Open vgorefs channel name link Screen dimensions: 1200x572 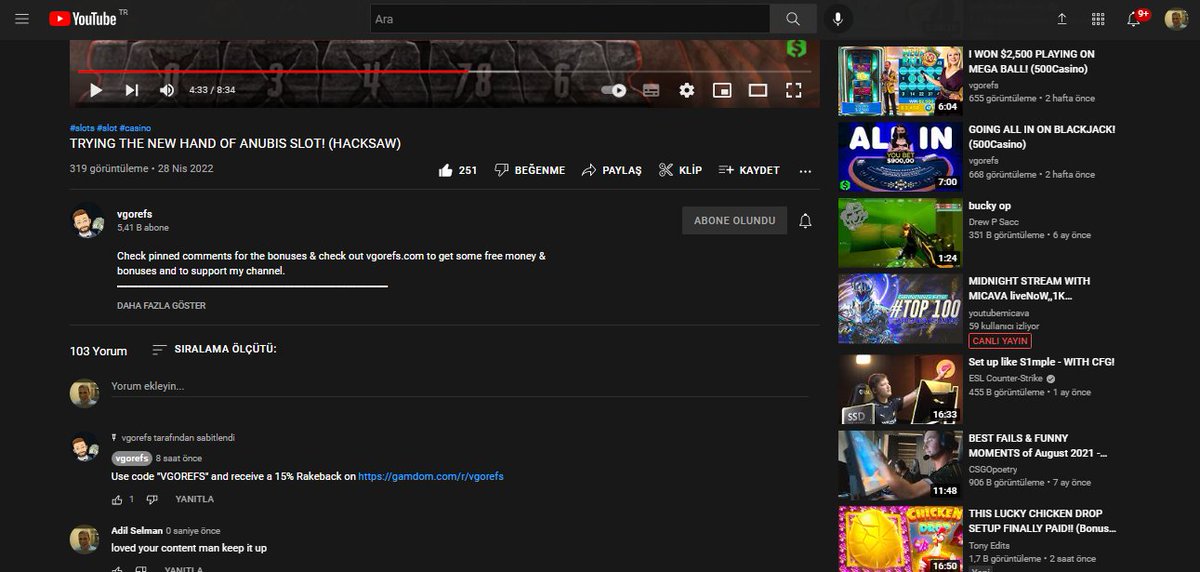pyautogui.click(x=134, y=214)
